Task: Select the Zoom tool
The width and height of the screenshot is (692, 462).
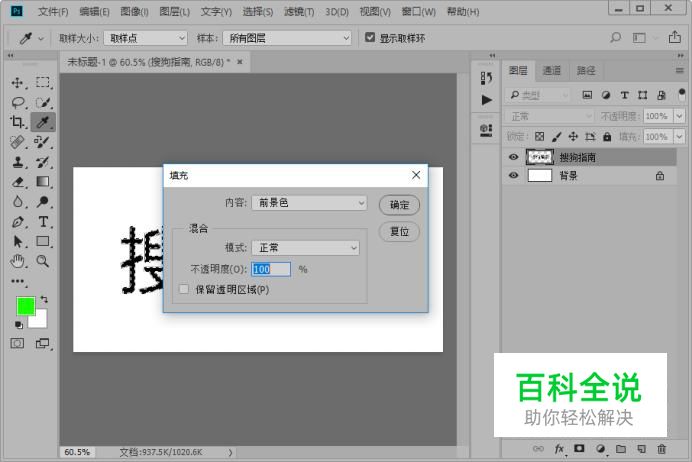Action: (43, 261)
